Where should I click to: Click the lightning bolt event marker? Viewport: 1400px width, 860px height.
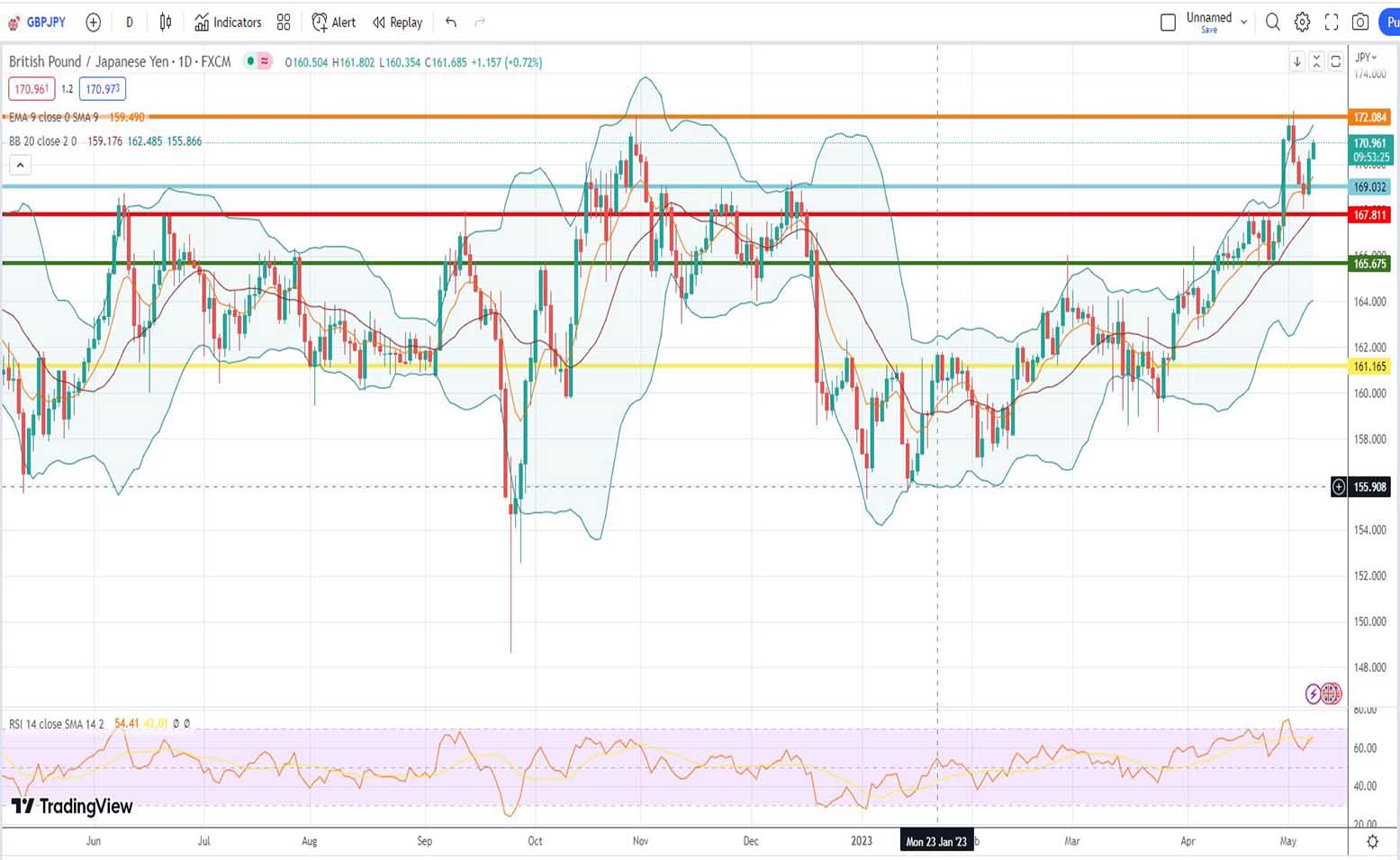(1314, 693)
